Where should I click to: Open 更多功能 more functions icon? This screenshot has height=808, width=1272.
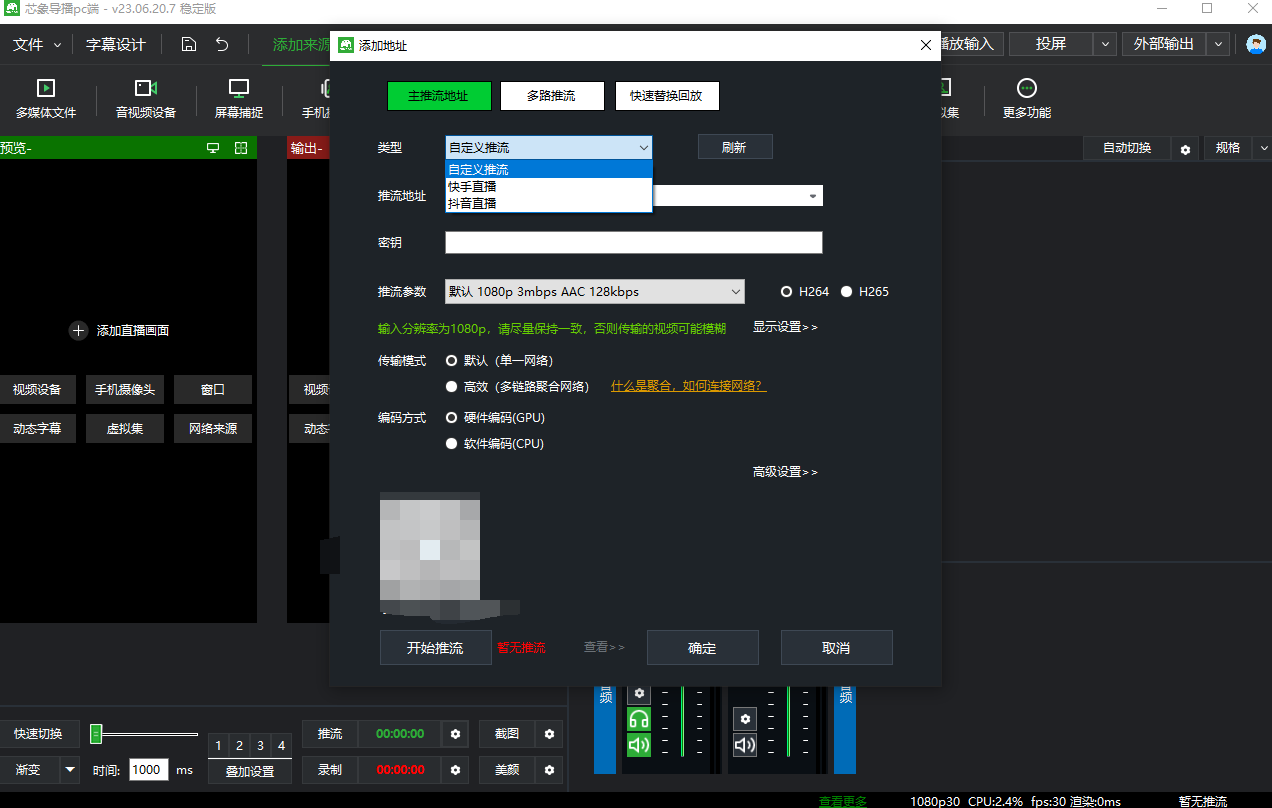tap(1027, 89)
